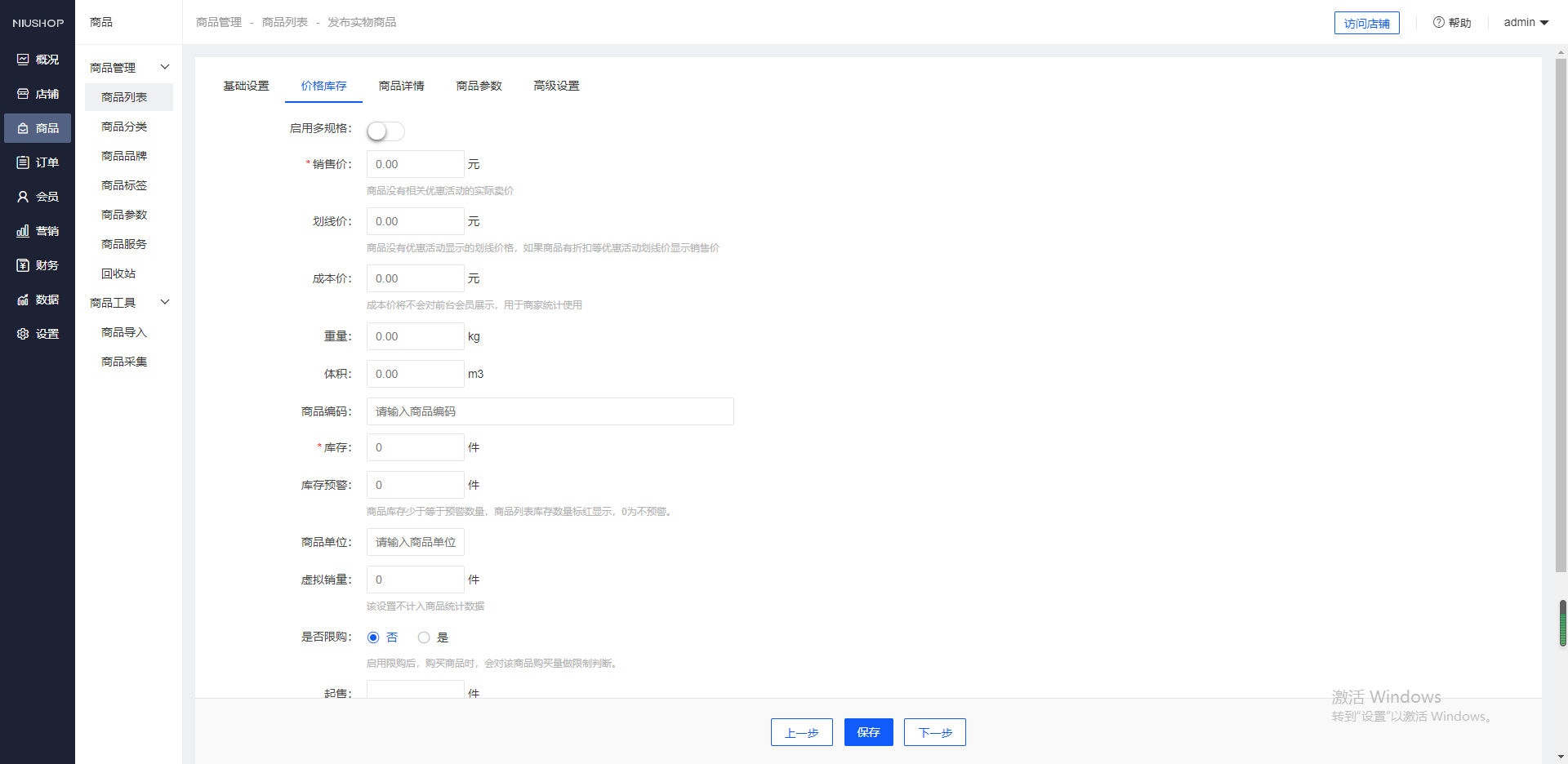The height and width of the screenshot is (764, 1568).
Task: Click 商品管理 in the breadcrumb
Action: pyautogui.click(x=219, y=22)
